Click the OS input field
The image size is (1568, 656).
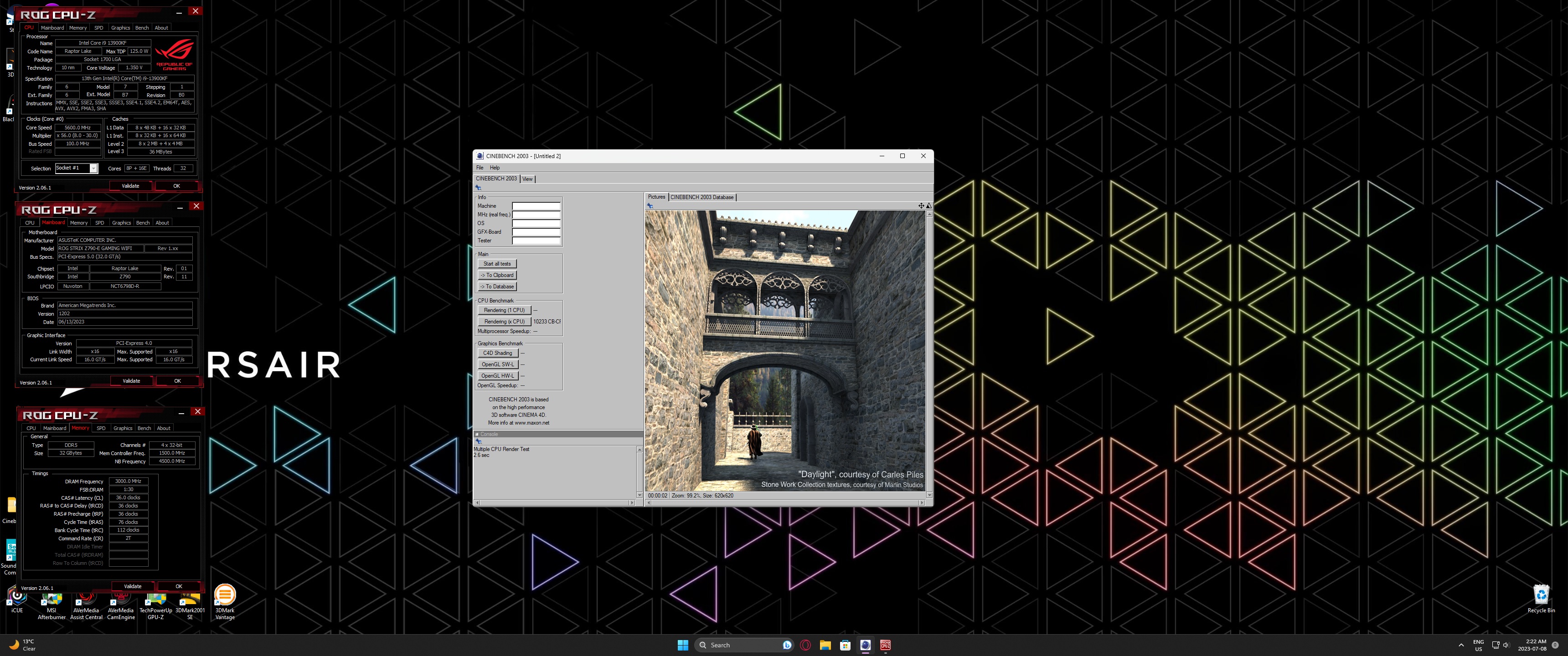point(536,223)
